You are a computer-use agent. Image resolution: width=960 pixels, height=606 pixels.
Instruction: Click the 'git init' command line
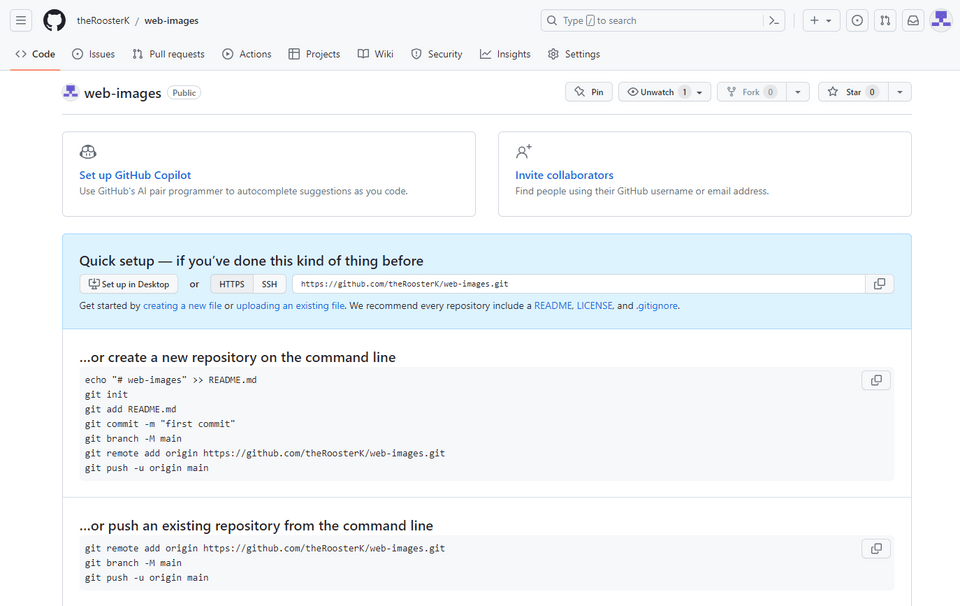(x=107, y=395)
